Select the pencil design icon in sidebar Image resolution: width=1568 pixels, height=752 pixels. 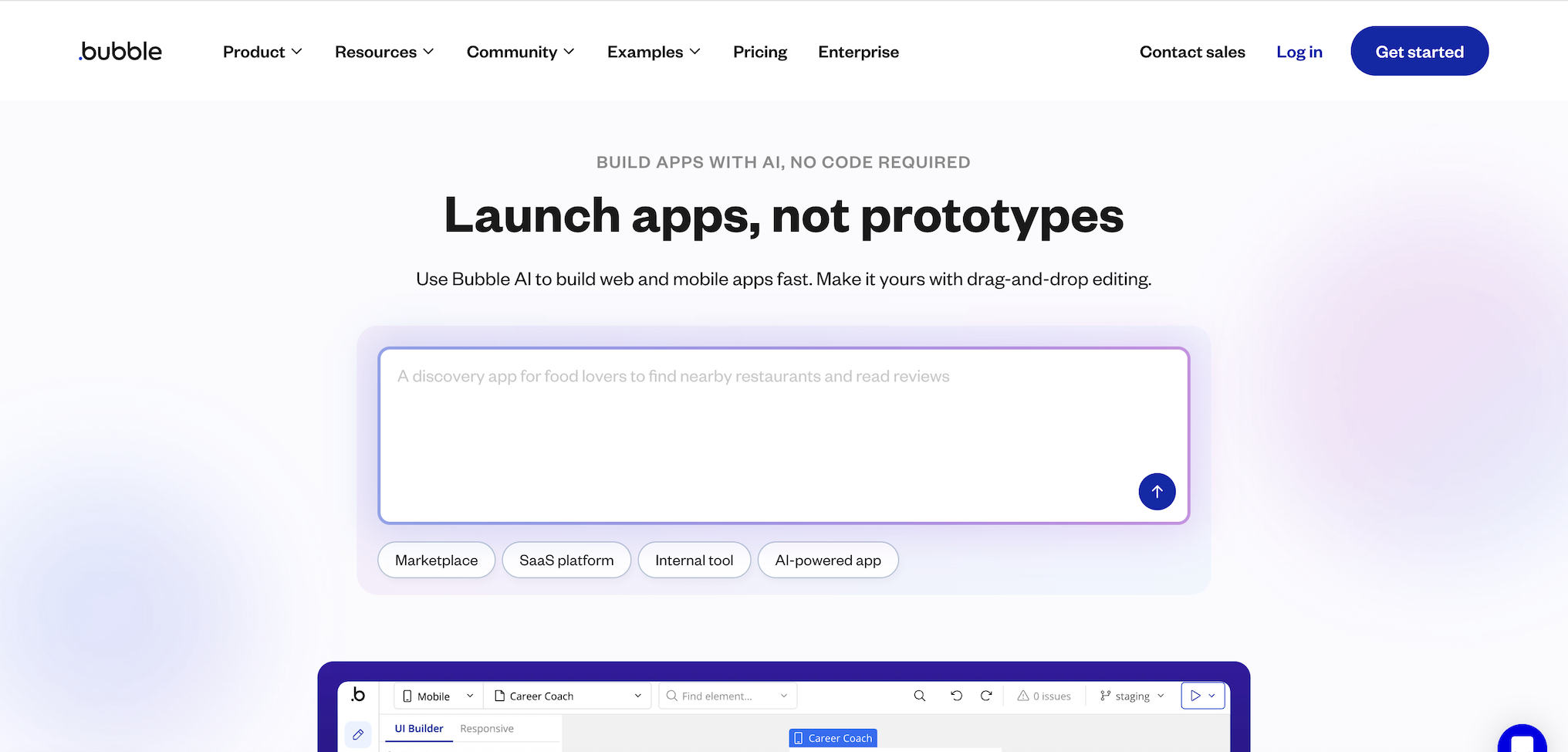pyautogui.click(x=358, y=734)
